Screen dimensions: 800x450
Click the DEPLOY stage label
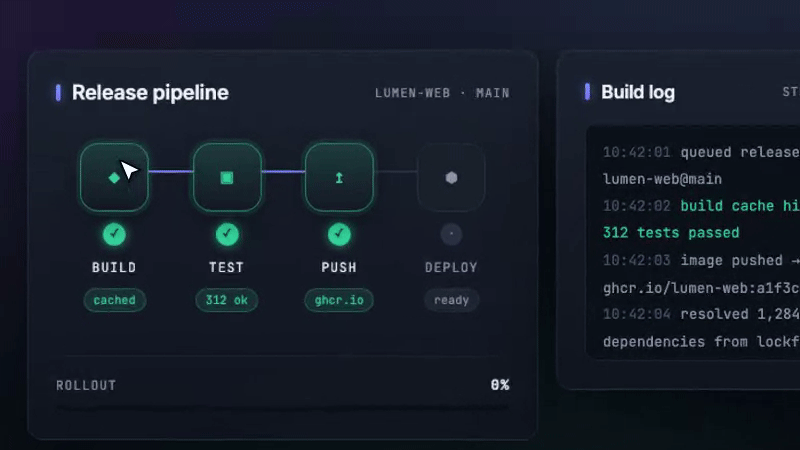click(x=452, y=267)
